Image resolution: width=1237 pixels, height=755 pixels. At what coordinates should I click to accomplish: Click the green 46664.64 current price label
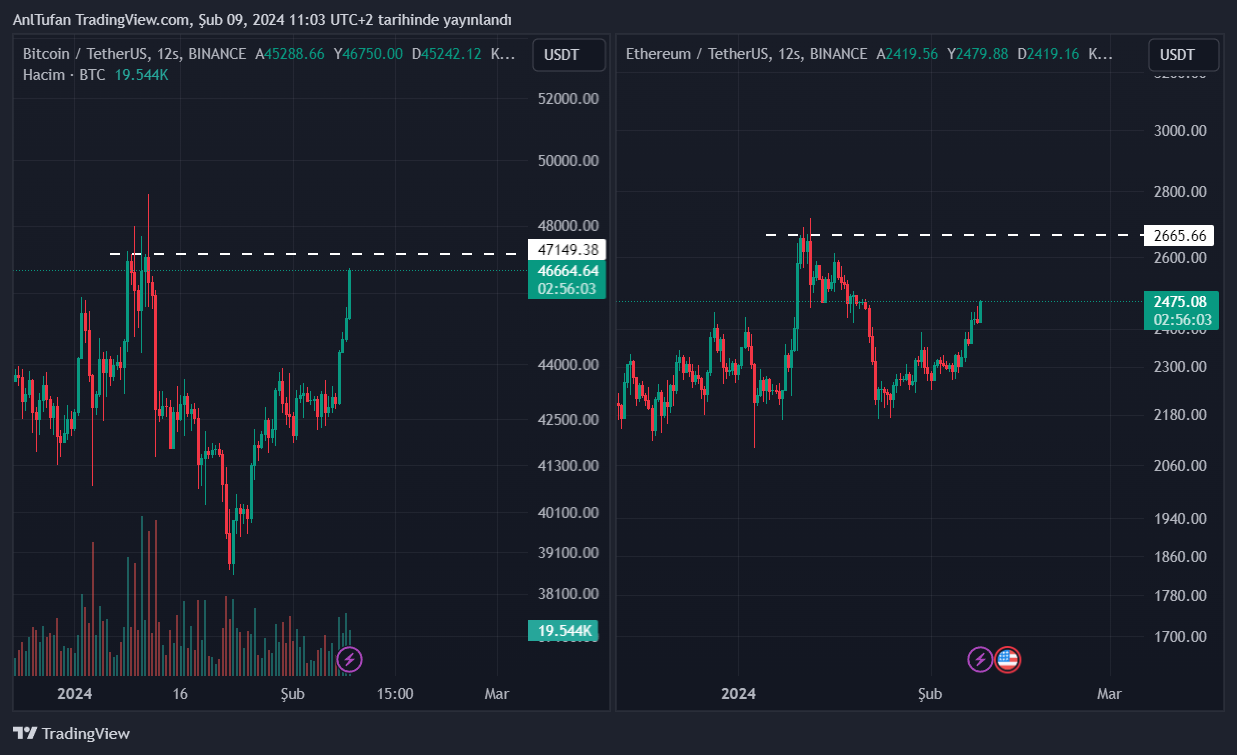coord(567,270)
